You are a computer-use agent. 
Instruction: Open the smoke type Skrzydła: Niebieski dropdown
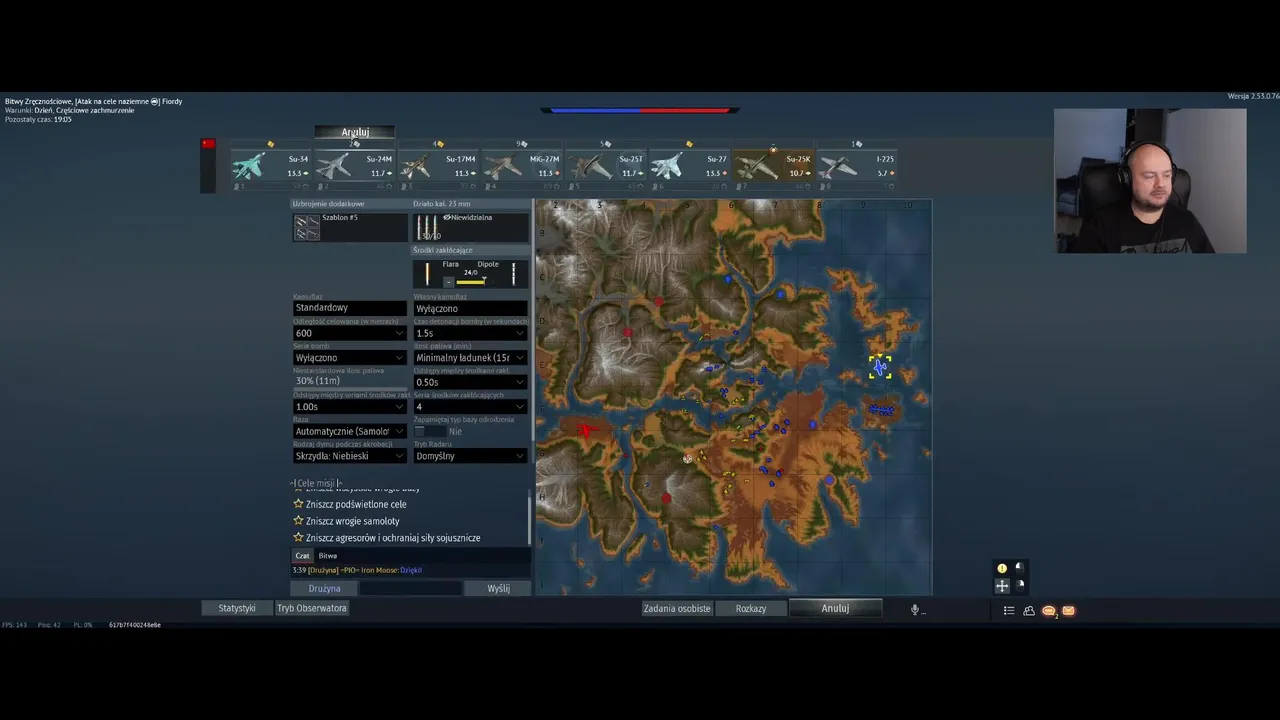coord(350,456)
